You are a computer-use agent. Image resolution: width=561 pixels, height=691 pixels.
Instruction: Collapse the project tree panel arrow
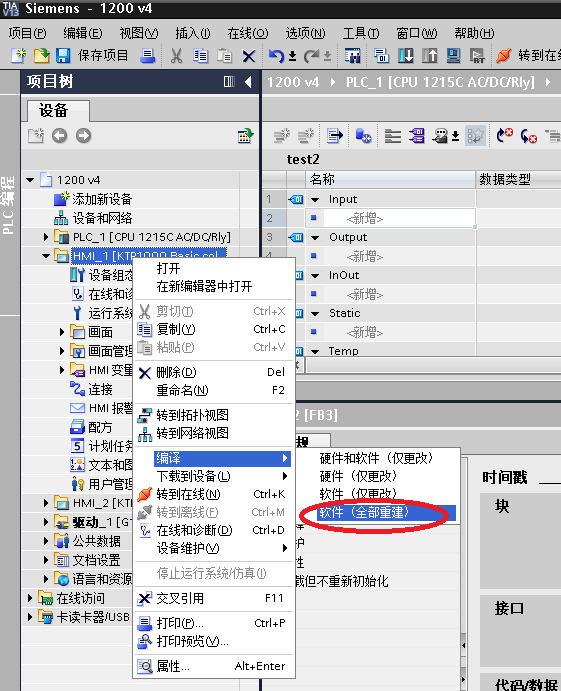249,82
